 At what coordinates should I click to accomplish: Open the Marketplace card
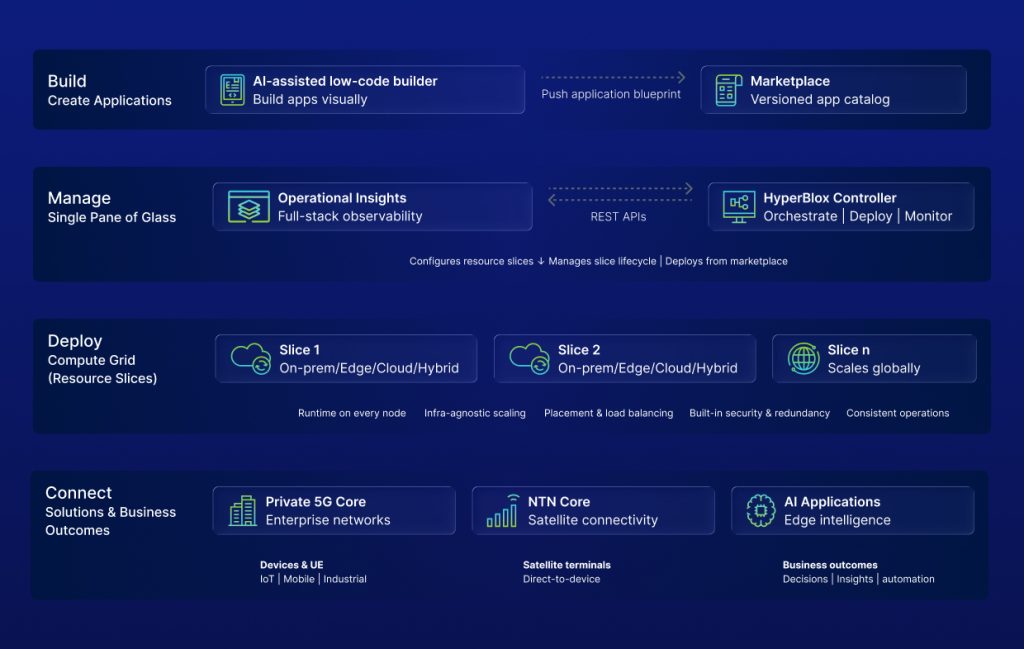(833, 89)
